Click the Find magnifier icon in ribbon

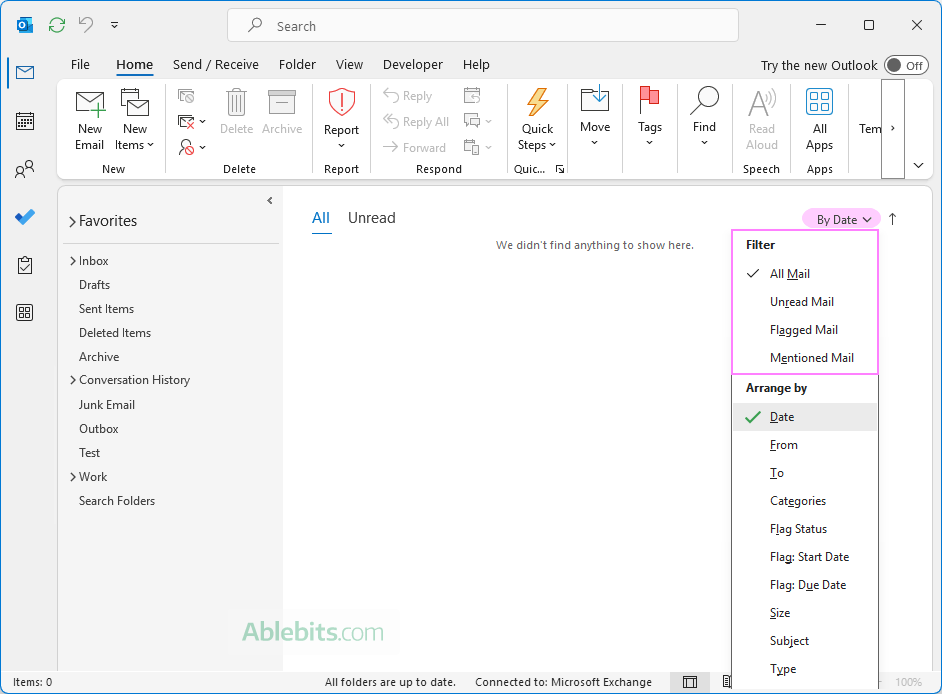(x=704, y=101)
